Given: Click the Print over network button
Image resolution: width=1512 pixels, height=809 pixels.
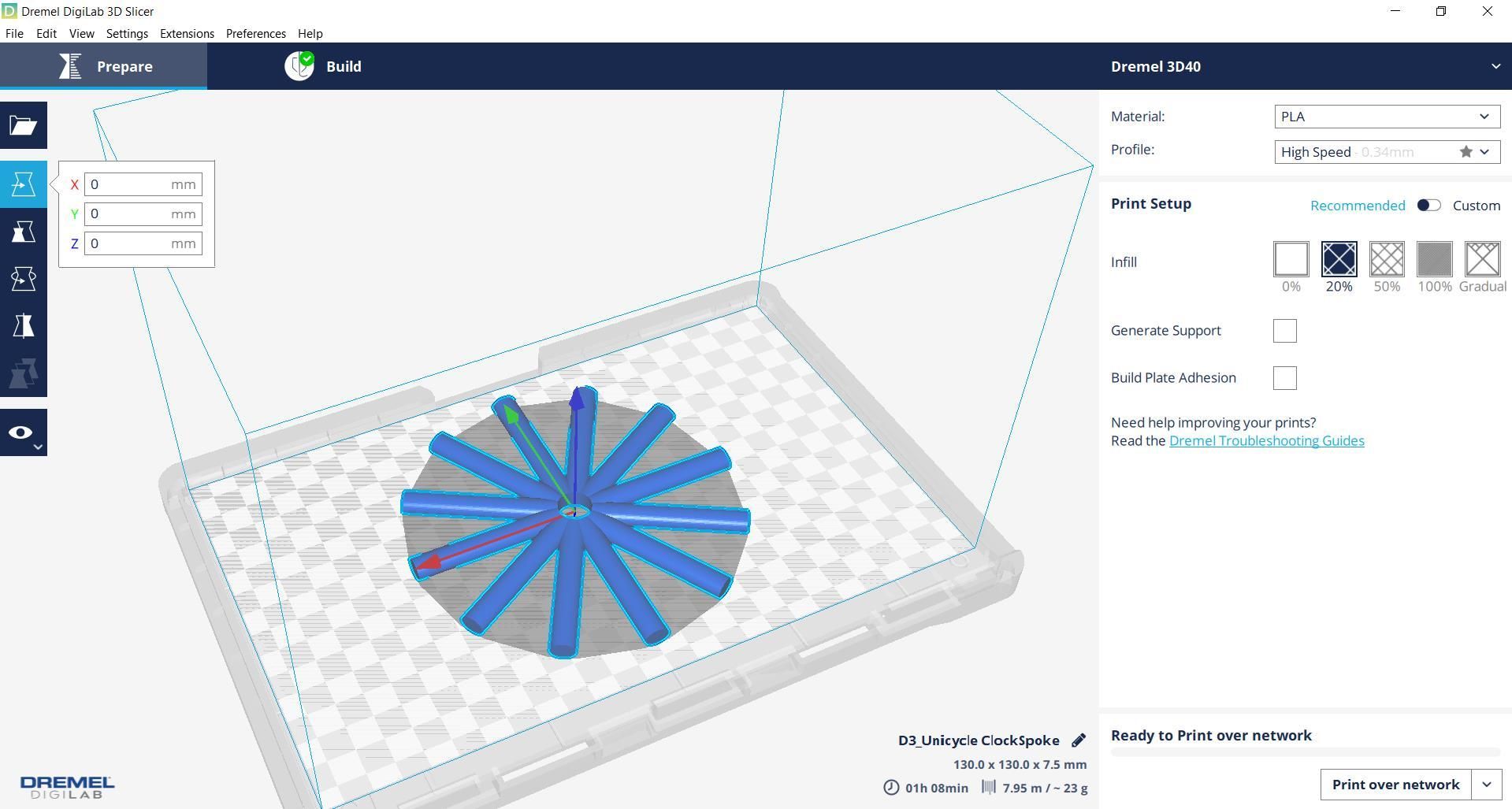Looking at the screenshot, I should [x=1395, y=785].
